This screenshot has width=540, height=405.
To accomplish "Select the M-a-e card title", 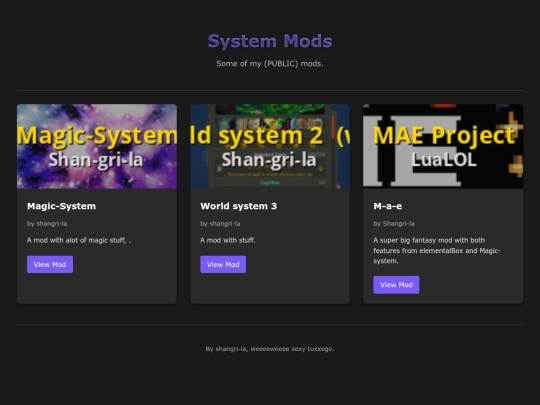I will pos(387,206).
